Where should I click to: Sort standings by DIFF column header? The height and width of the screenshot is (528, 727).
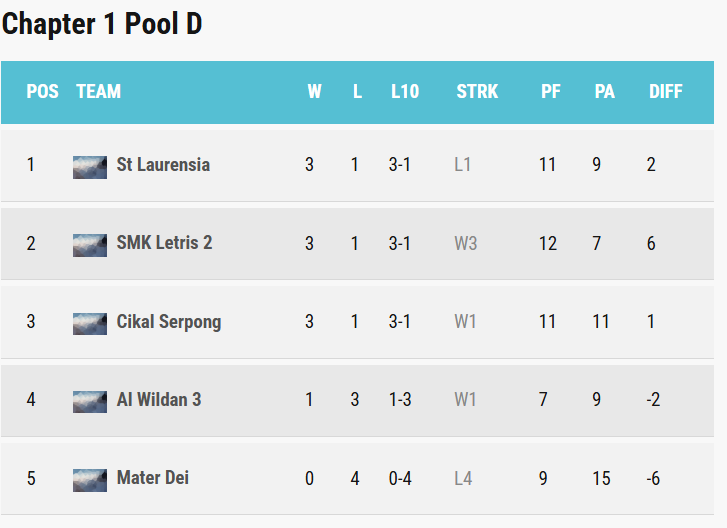(665, 92)
